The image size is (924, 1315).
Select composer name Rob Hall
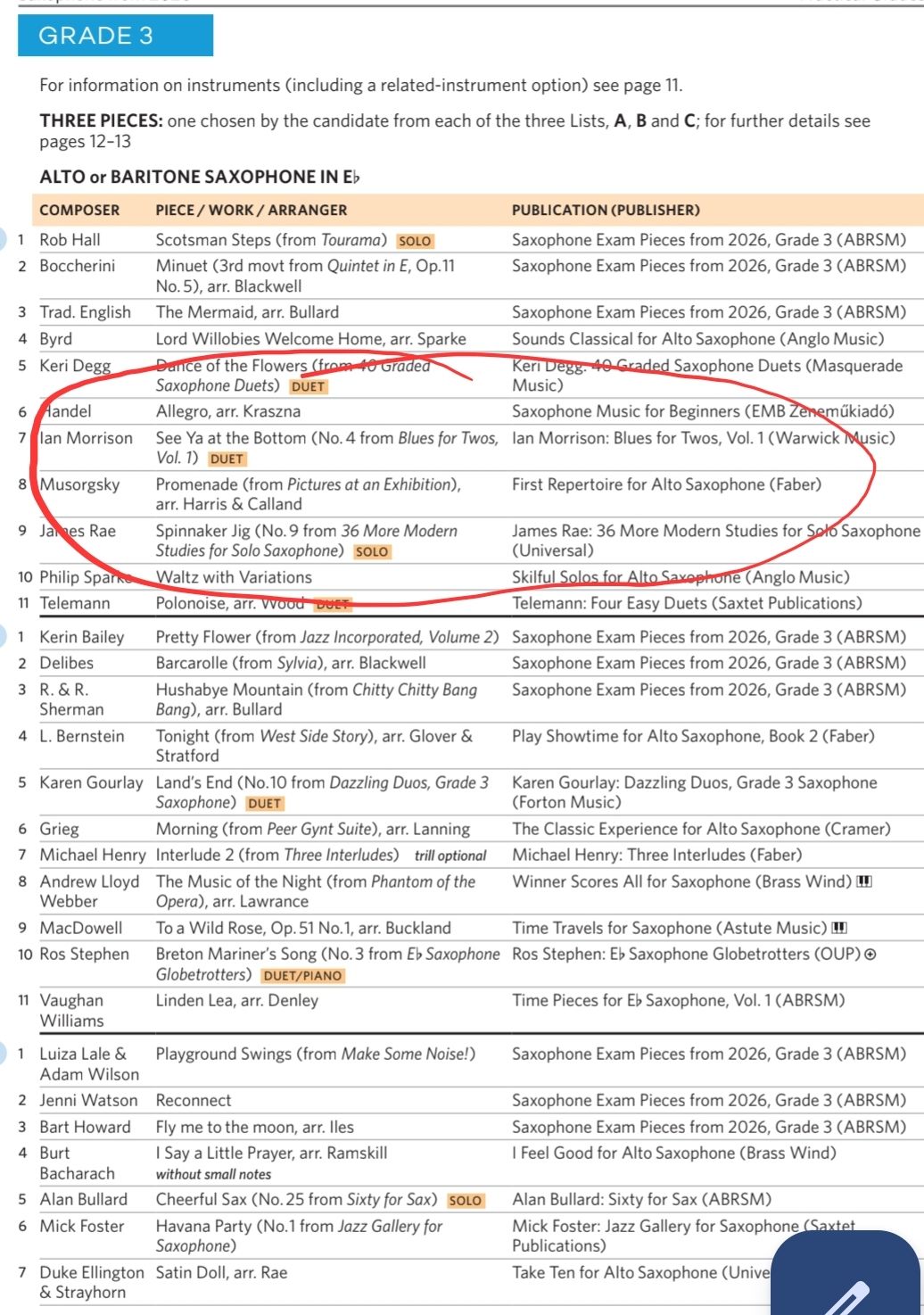click(x=70, y=240)
